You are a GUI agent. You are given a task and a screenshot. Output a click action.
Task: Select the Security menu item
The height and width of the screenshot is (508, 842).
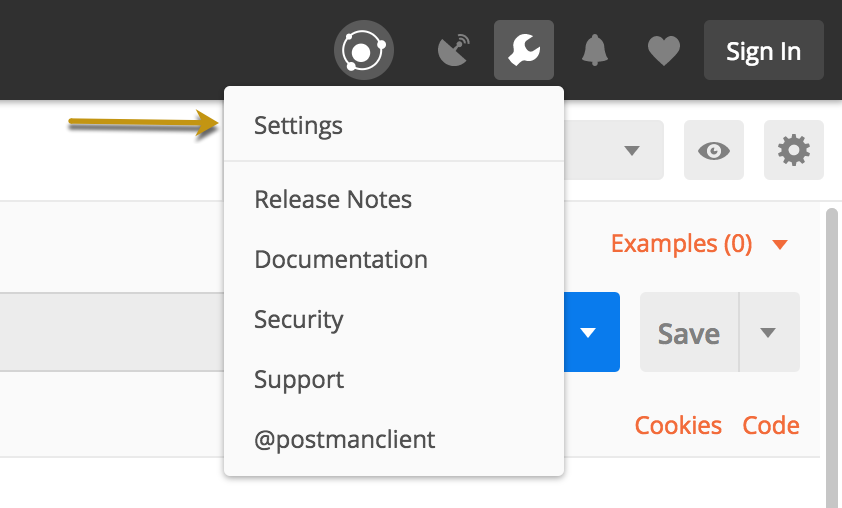299,319
